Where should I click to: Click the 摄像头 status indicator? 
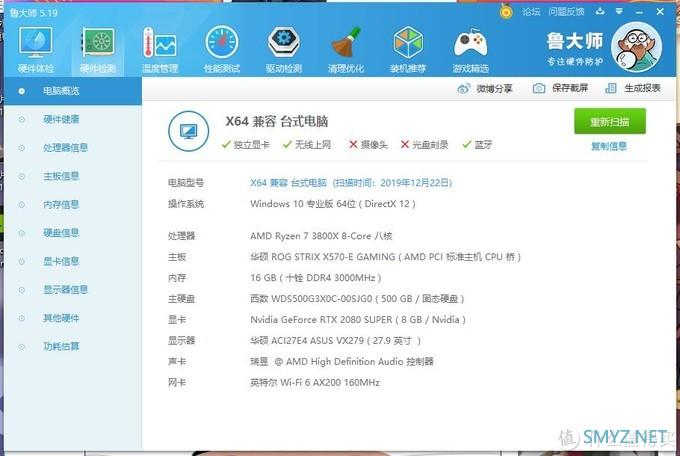368,144
